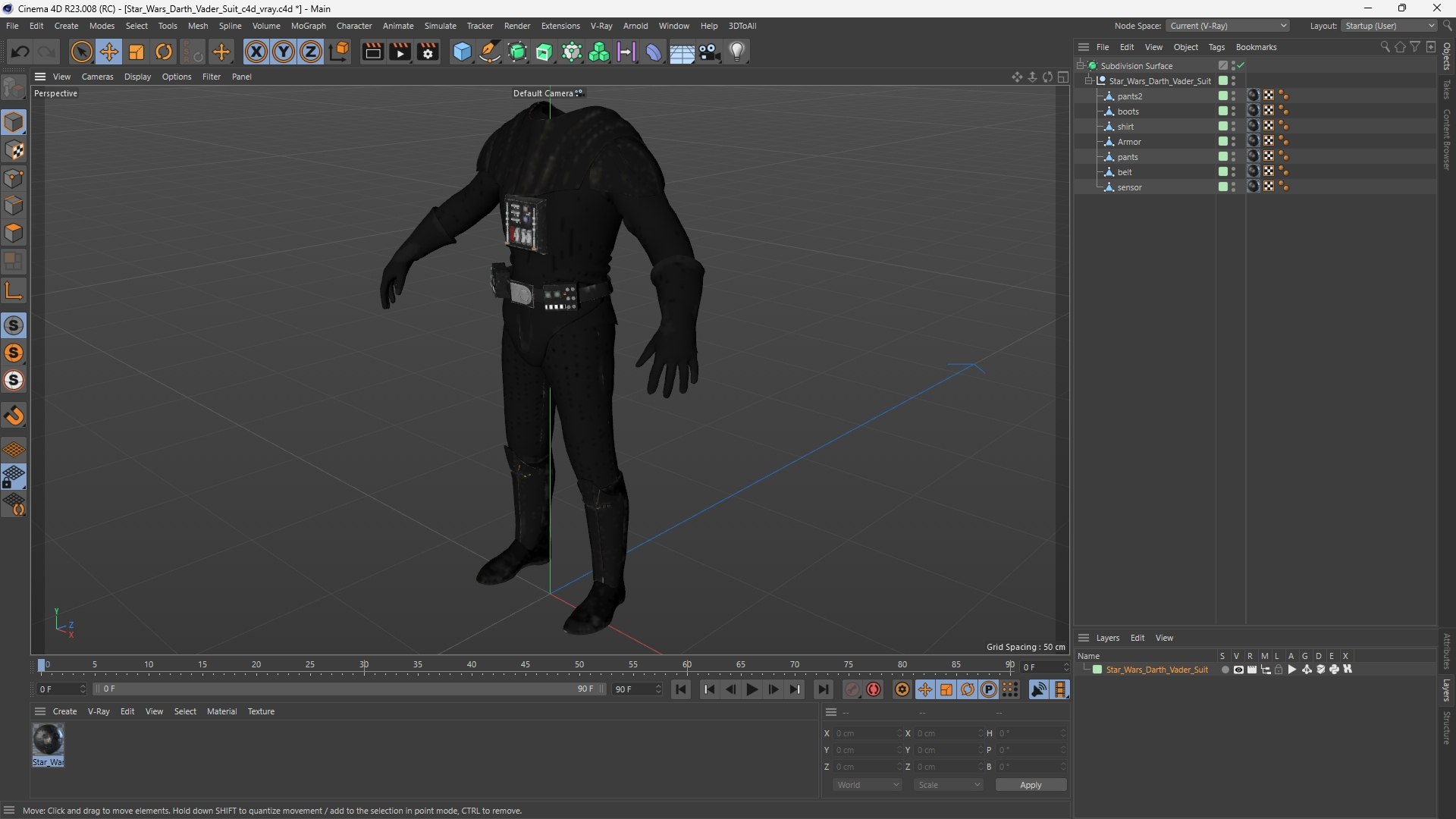Open the MoGraph menu
1456x819 pixels.
[x=308, y=26]
